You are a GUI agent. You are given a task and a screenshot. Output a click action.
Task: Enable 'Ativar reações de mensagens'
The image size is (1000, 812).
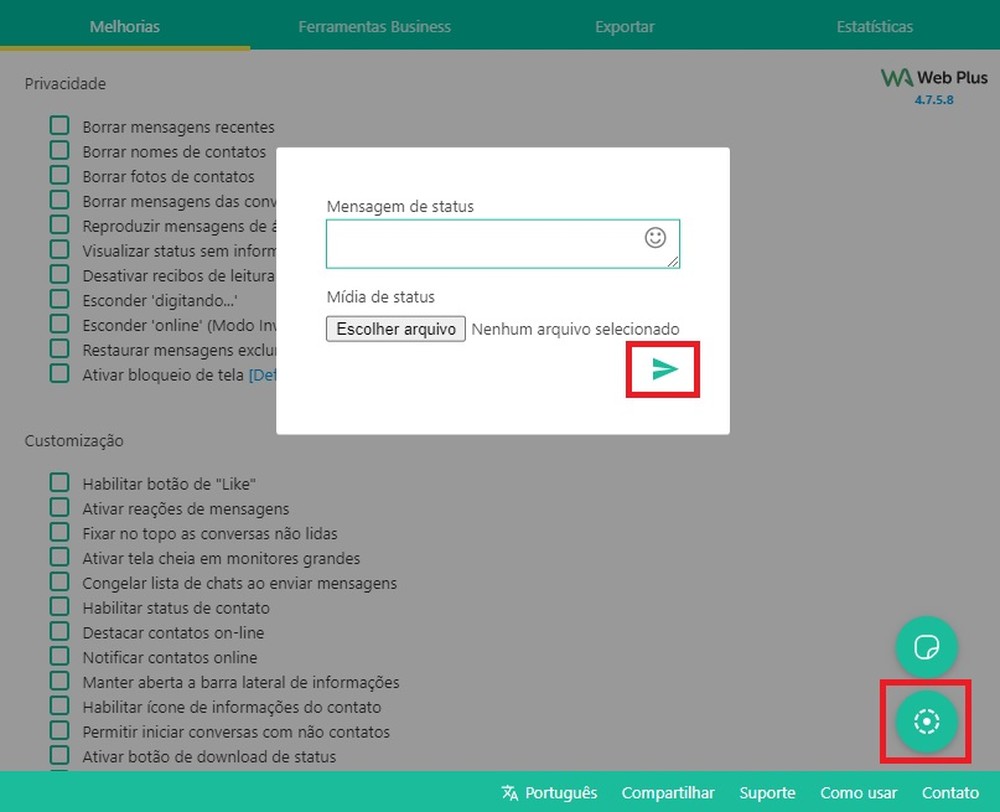point(59,507)
